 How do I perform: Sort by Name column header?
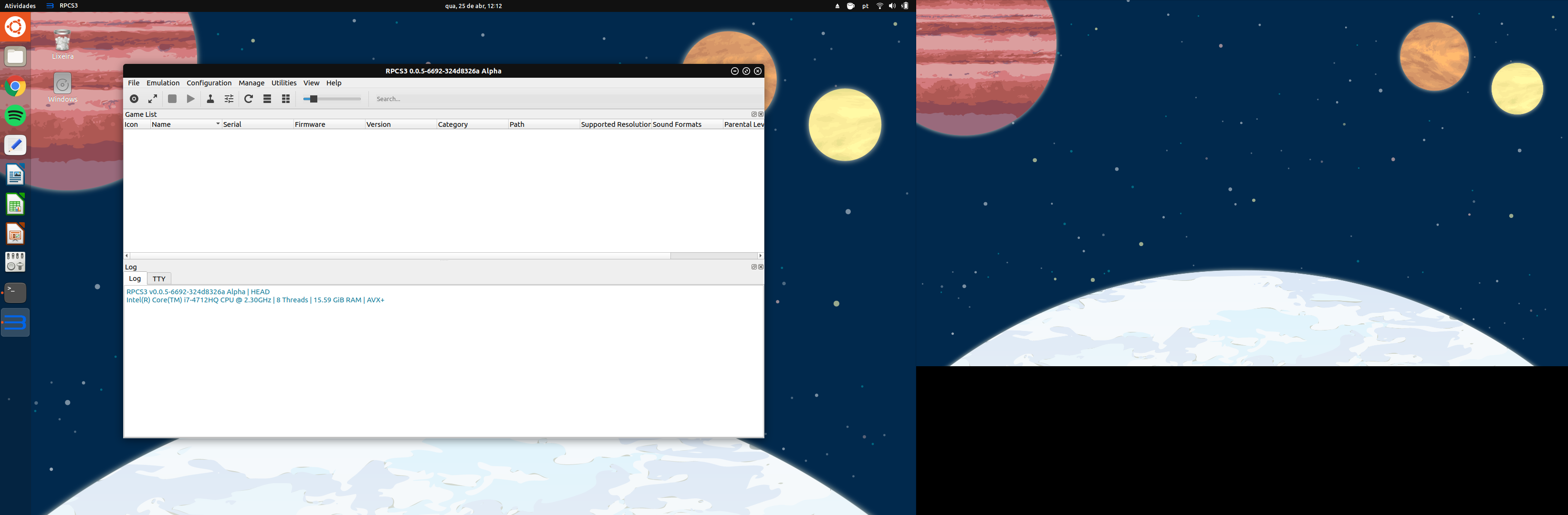tap(183, 124)
